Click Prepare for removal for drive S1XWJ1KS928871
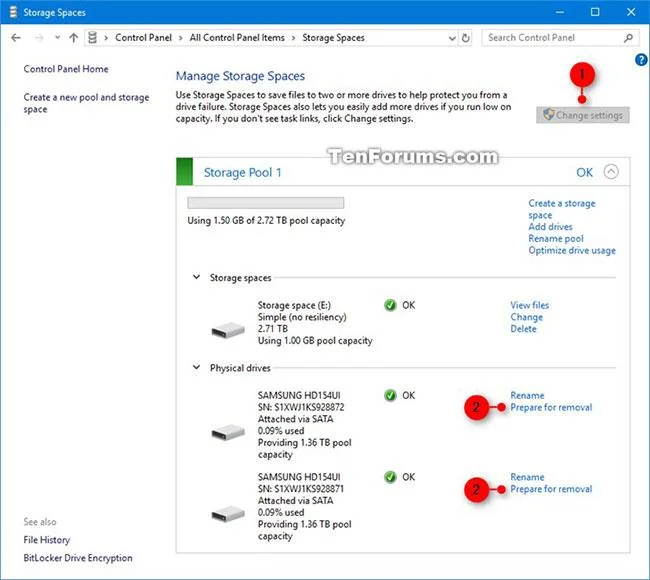The image size is (650, 580). (x=551, y=489)
